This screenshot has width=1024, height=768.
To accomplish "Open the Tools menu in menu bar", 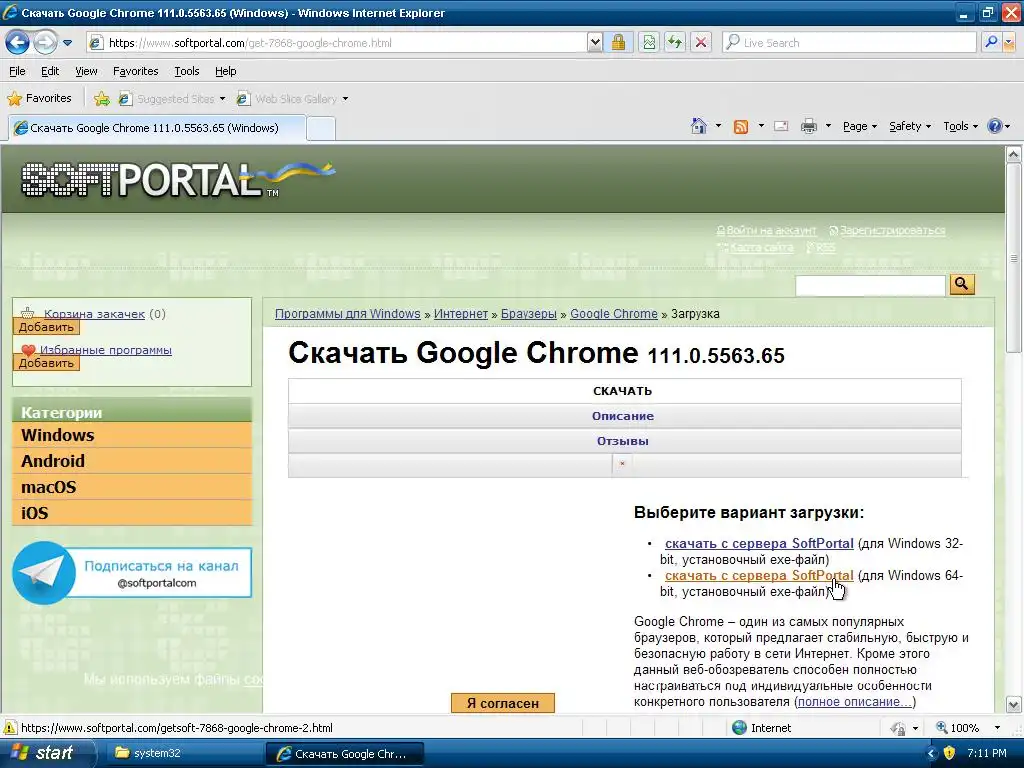I will [187, 71].
